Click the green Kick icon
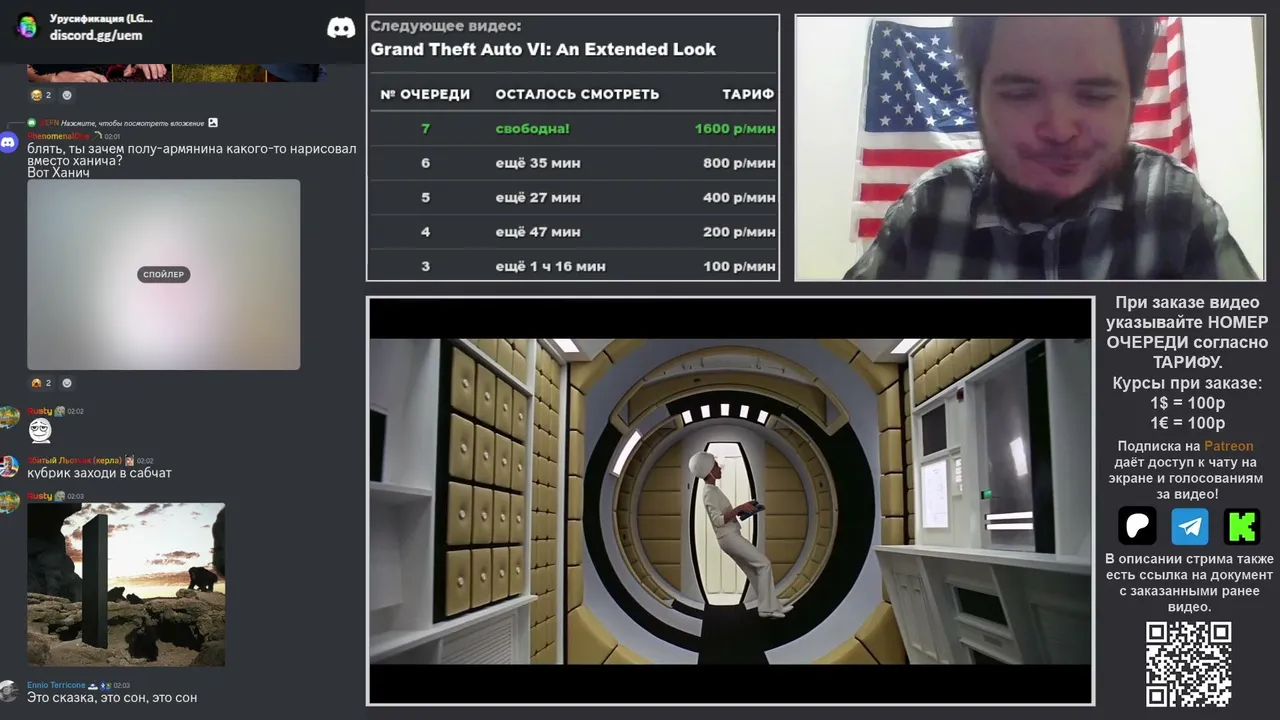Viewport: 1280px width, 720px height. (1242, 525)
